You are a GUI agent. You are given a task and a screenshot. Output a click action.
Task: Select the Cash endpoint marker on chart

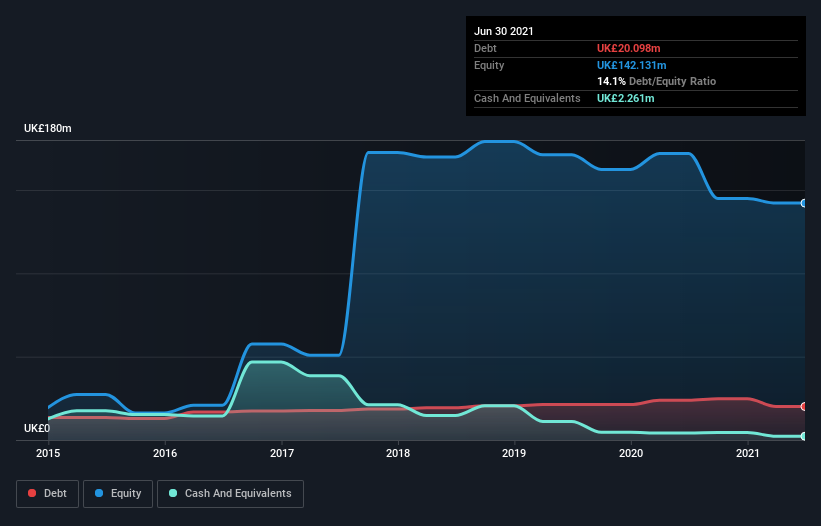point(804,436)
